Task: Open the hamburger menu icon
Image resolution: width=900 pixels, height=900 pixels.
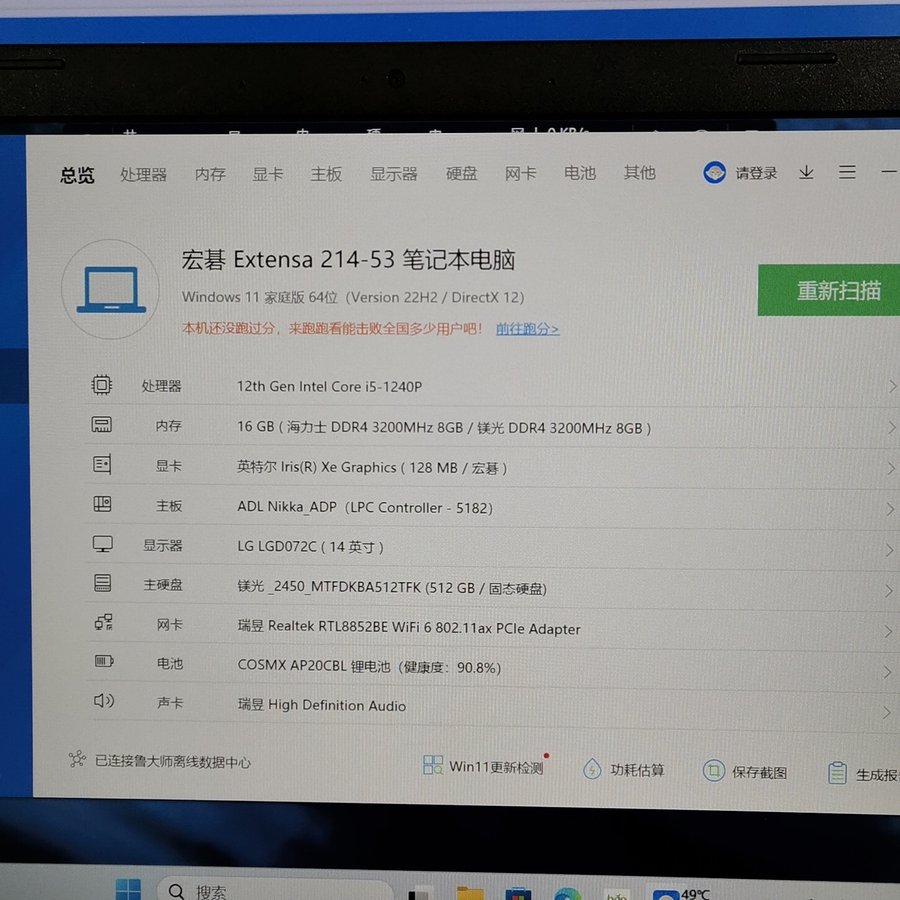Action: 847,172
